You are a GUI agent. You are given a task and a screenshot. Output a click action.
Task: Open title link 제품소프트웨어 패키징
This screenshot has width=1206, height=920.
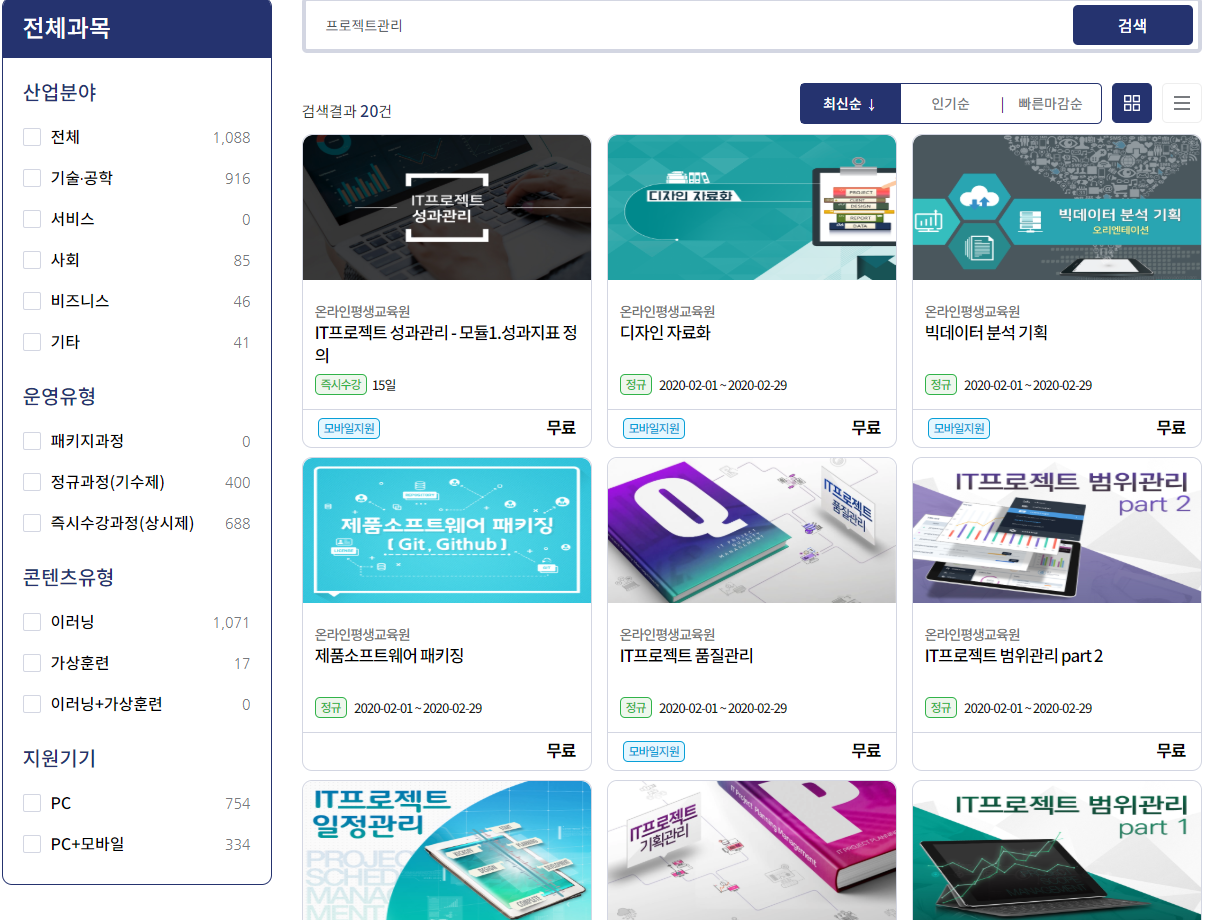[x=389, y=656]
